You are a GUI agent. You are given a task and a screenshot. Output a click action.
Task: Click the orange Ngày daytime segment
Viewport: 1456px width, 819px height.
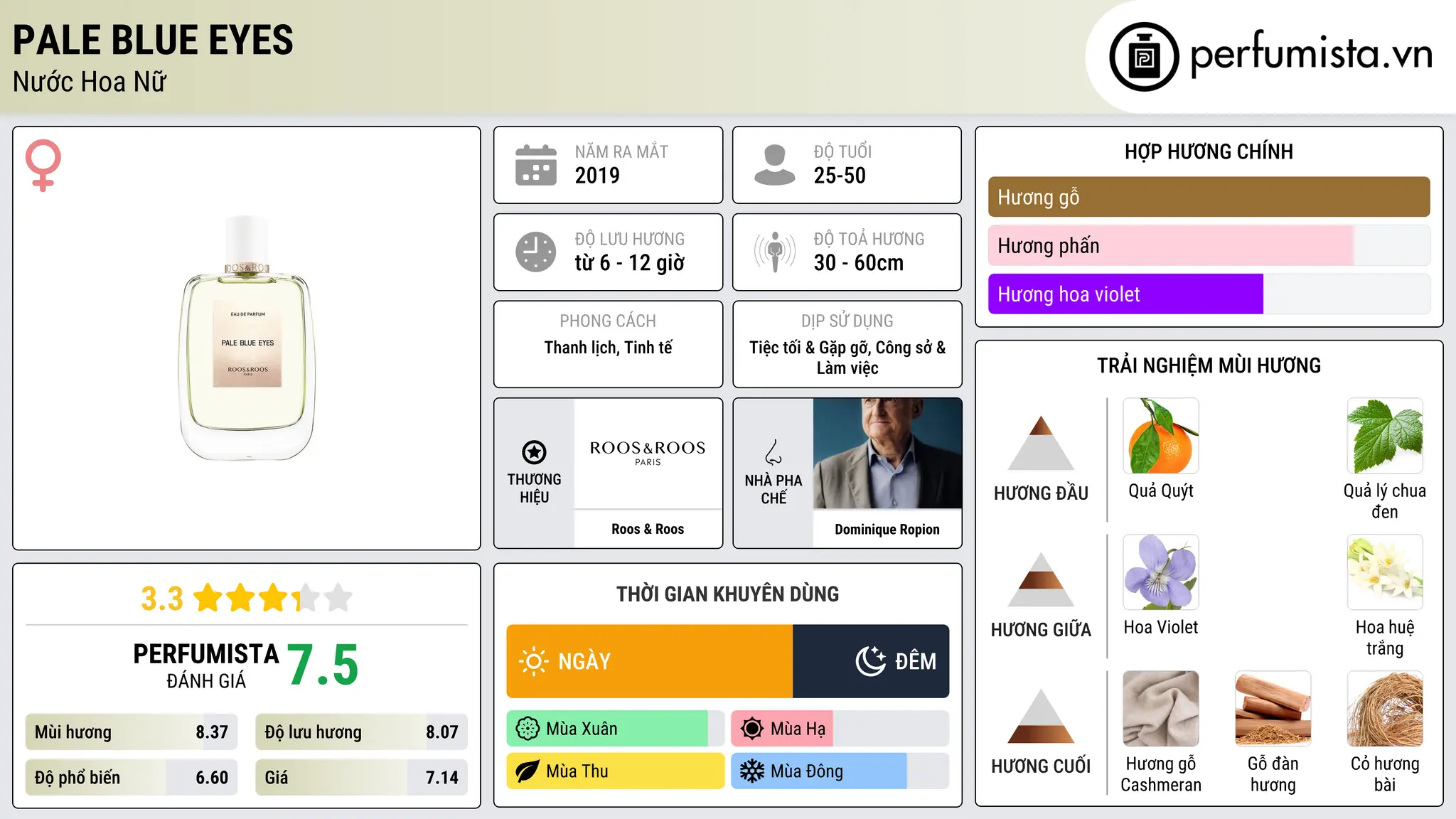[x=650, y=661]
